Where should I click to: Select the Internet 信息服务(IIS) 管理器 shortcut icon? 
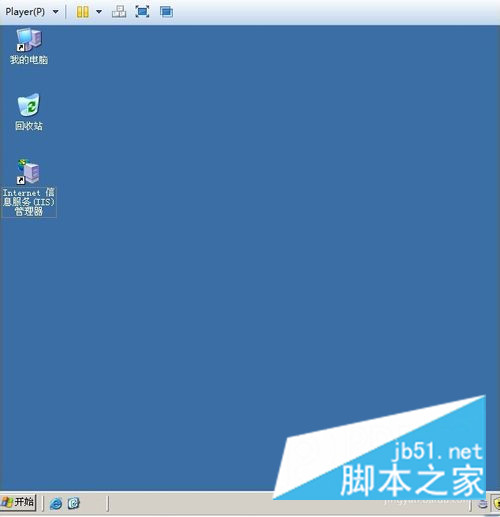28,172
